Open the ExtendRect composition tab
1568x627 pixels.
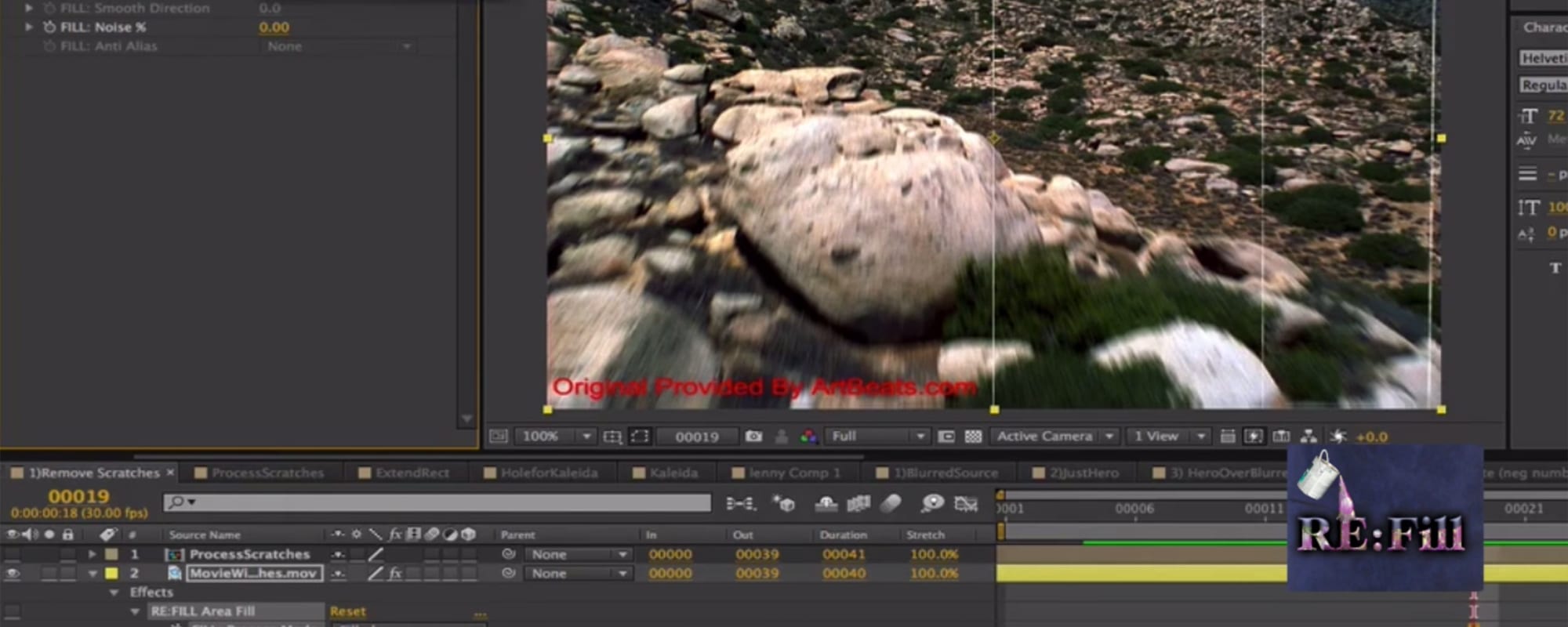click(412, 473)
